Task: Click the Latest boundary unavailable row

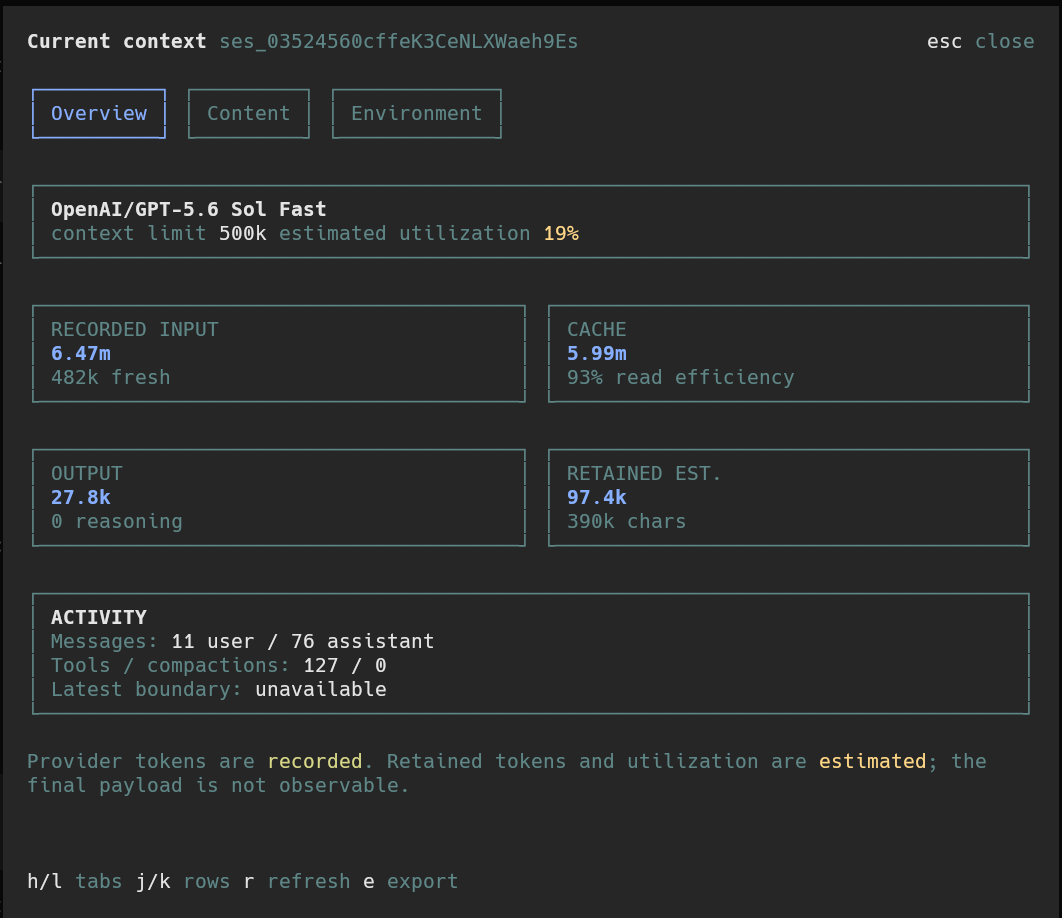Action: [x=219, y=689]
